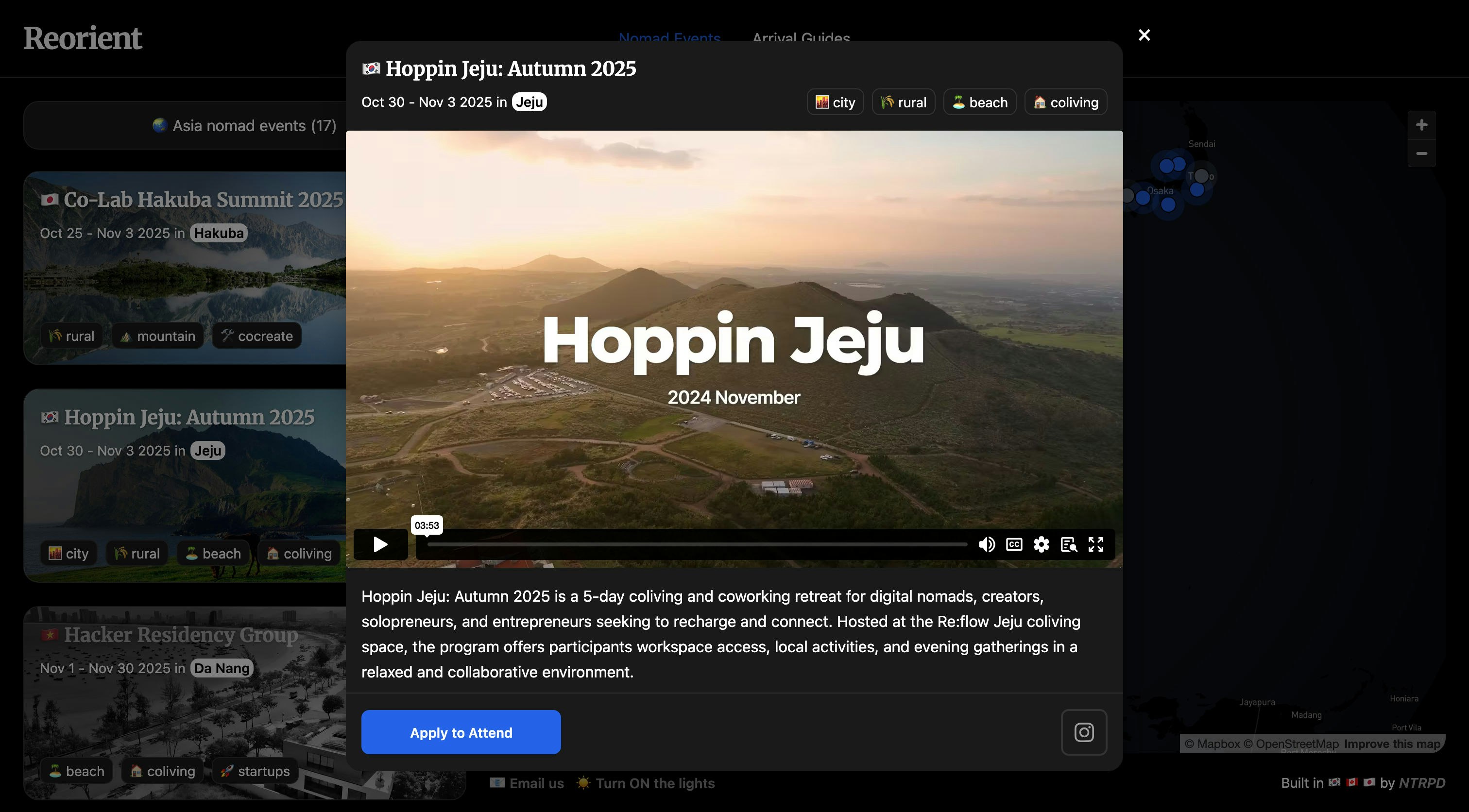This screenshot has width=1469, height=812.
Task: Switch to the Arrival Guides tab
Action: (801, 36)
